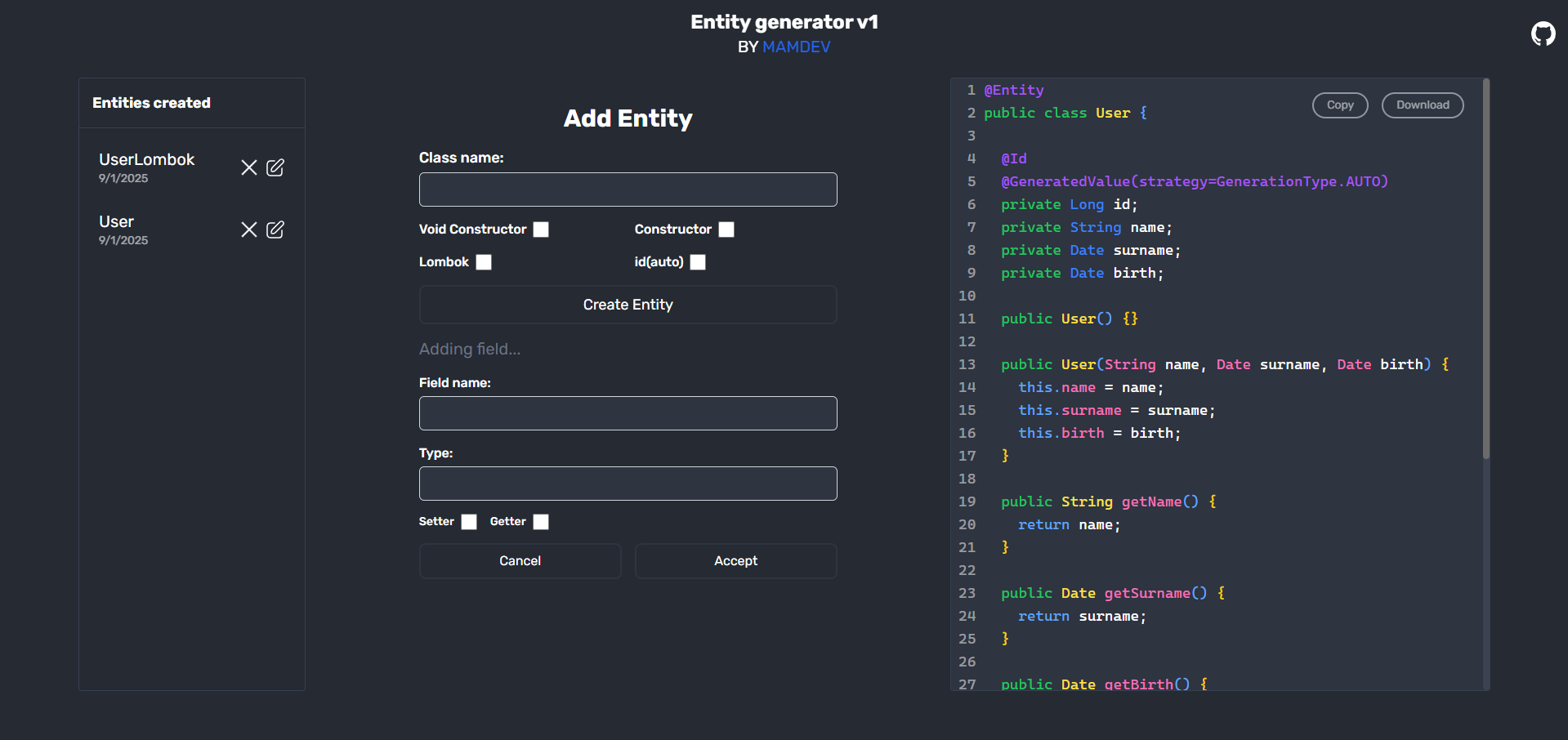Image resolution: width=1568 pixels, height=740 pixels.
Task: Delete the UserLombok entity
Action: coord(249,167)
